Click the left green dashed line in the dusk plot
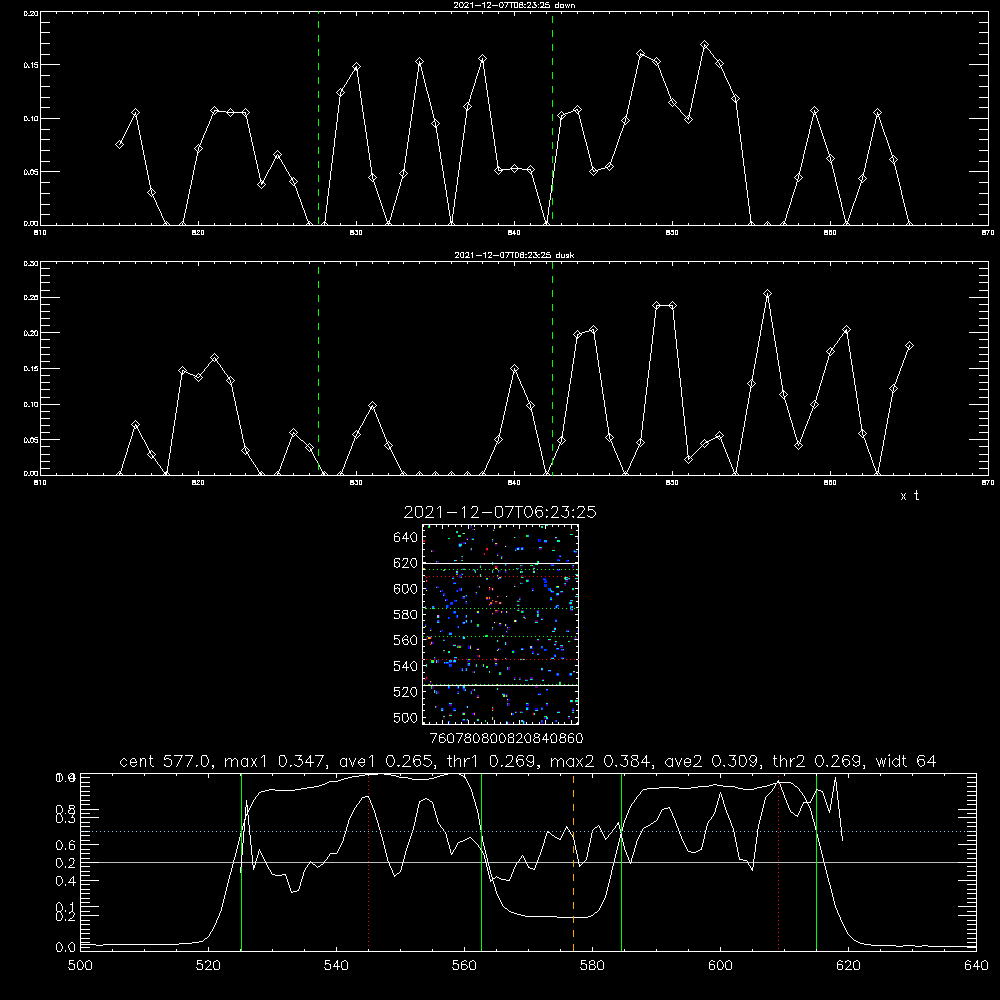 (318, 369)
